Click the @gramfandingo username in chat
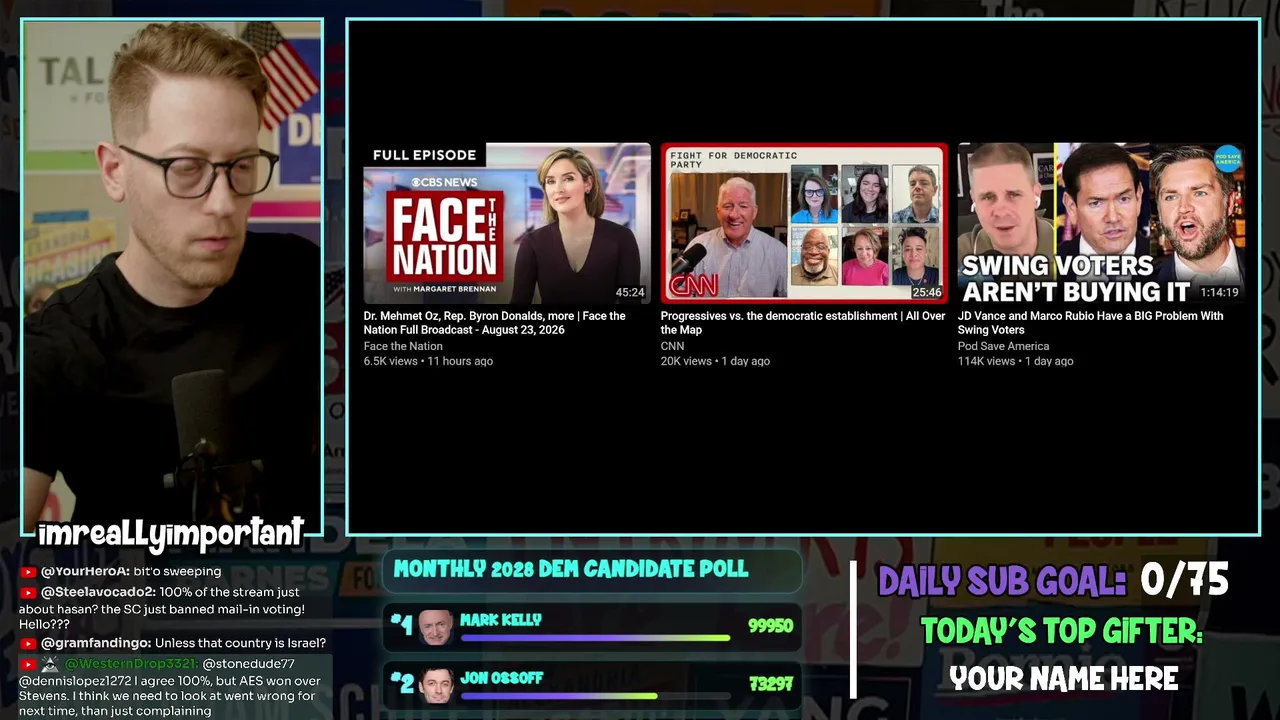 [x=96, y=644]
